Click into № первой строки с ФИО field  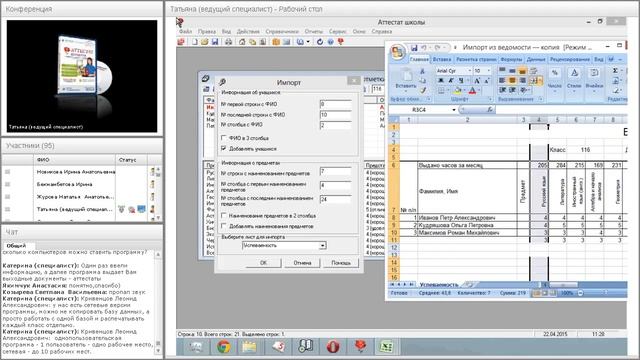click(x=336, y=104)
